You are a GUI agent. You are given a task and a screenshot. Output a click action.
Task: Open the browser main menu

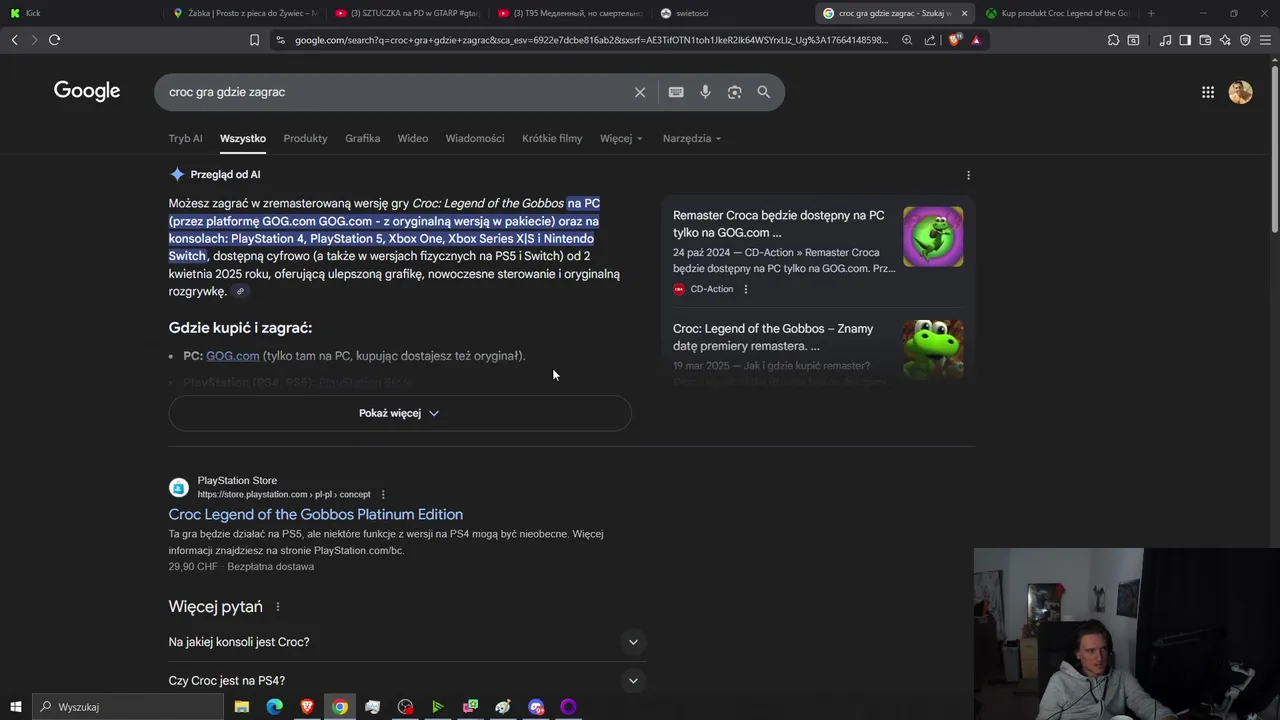(x=1266, y=40)
